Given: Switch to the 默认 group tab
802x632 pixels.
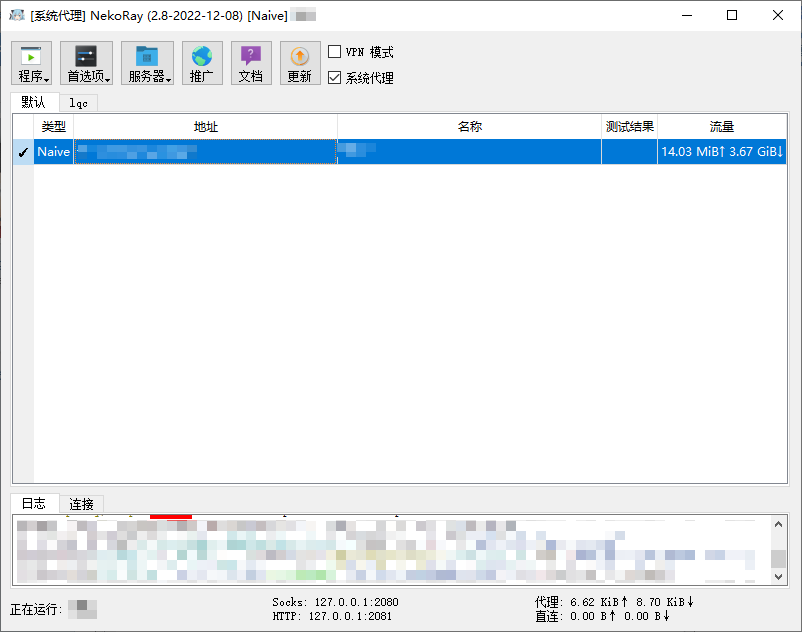Looking at the screenshot, I should click(x=34, y=102).
